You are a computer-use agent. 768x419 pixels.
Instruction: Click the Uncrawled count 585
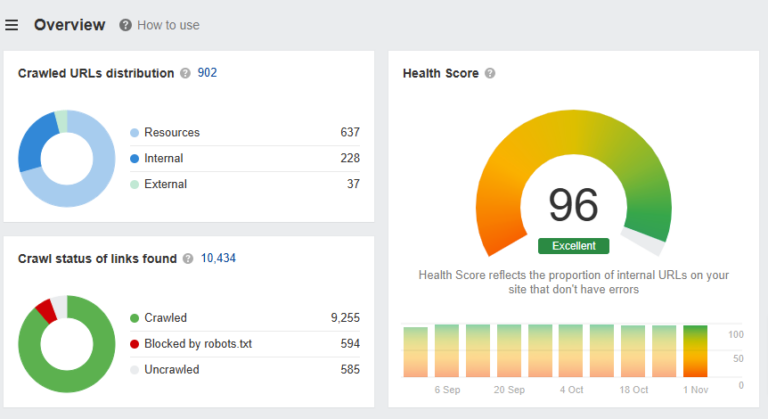350,370
